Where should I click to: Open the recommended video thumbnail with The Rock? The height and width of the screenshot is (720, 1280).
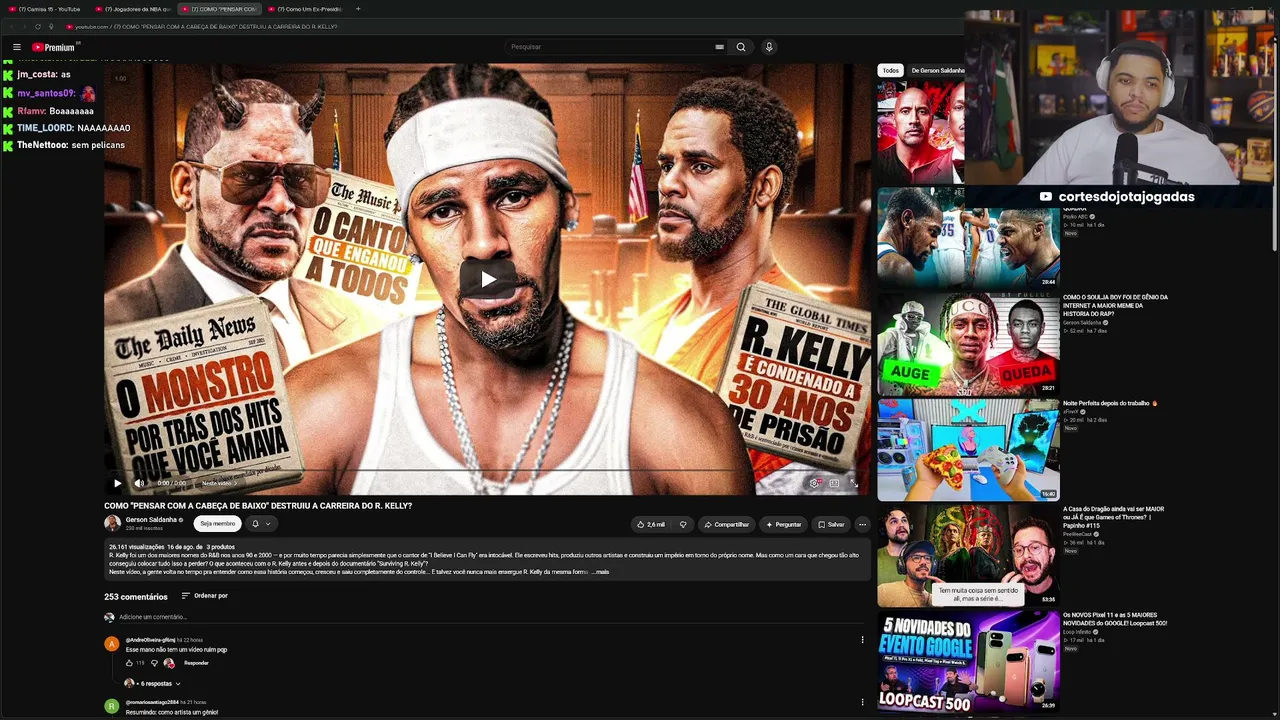921,134
